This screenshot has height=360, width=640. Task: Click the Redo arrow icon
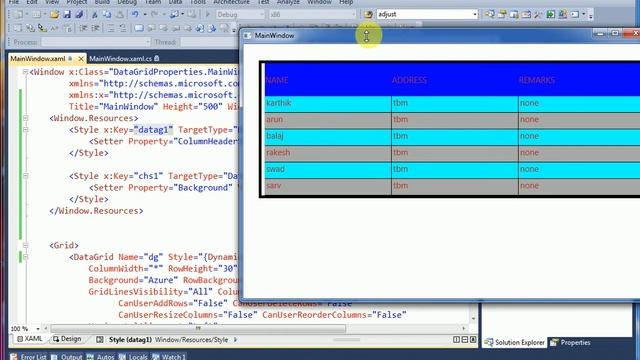coord(154,14)
